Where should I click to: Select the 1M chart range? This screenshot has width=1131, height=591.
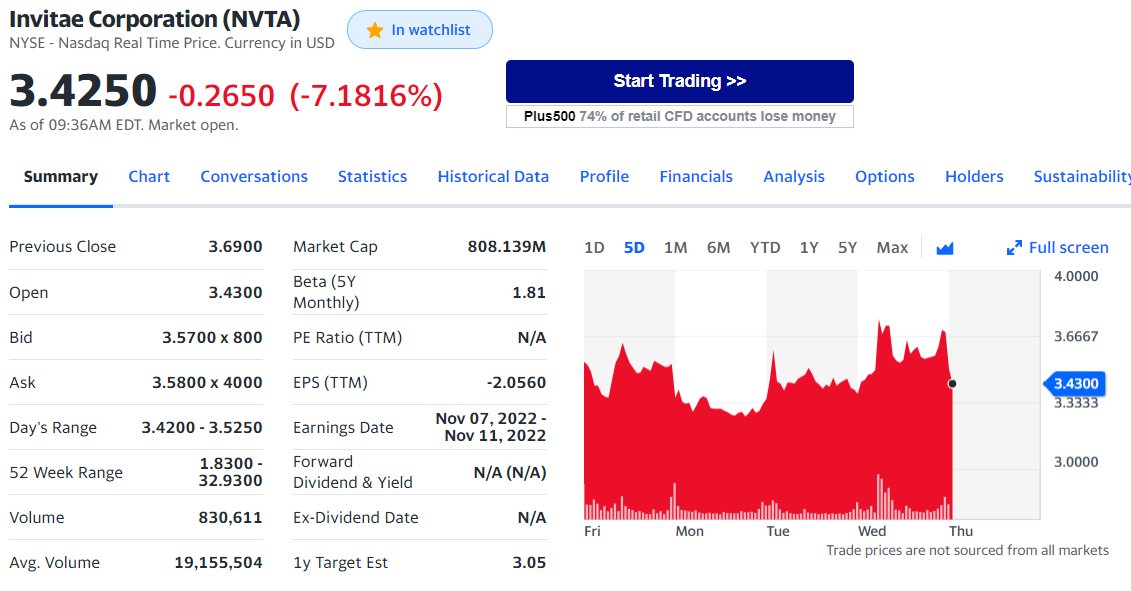(x=675, y=248)
